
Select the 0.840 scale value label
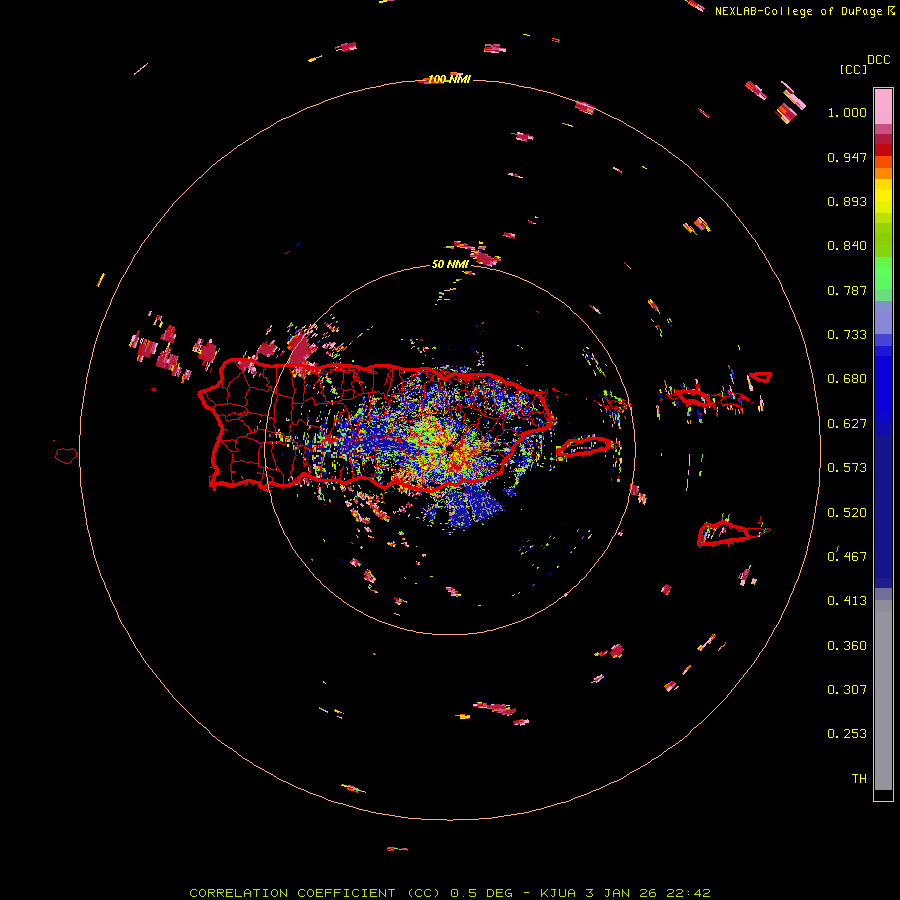[x=847, y=246]
